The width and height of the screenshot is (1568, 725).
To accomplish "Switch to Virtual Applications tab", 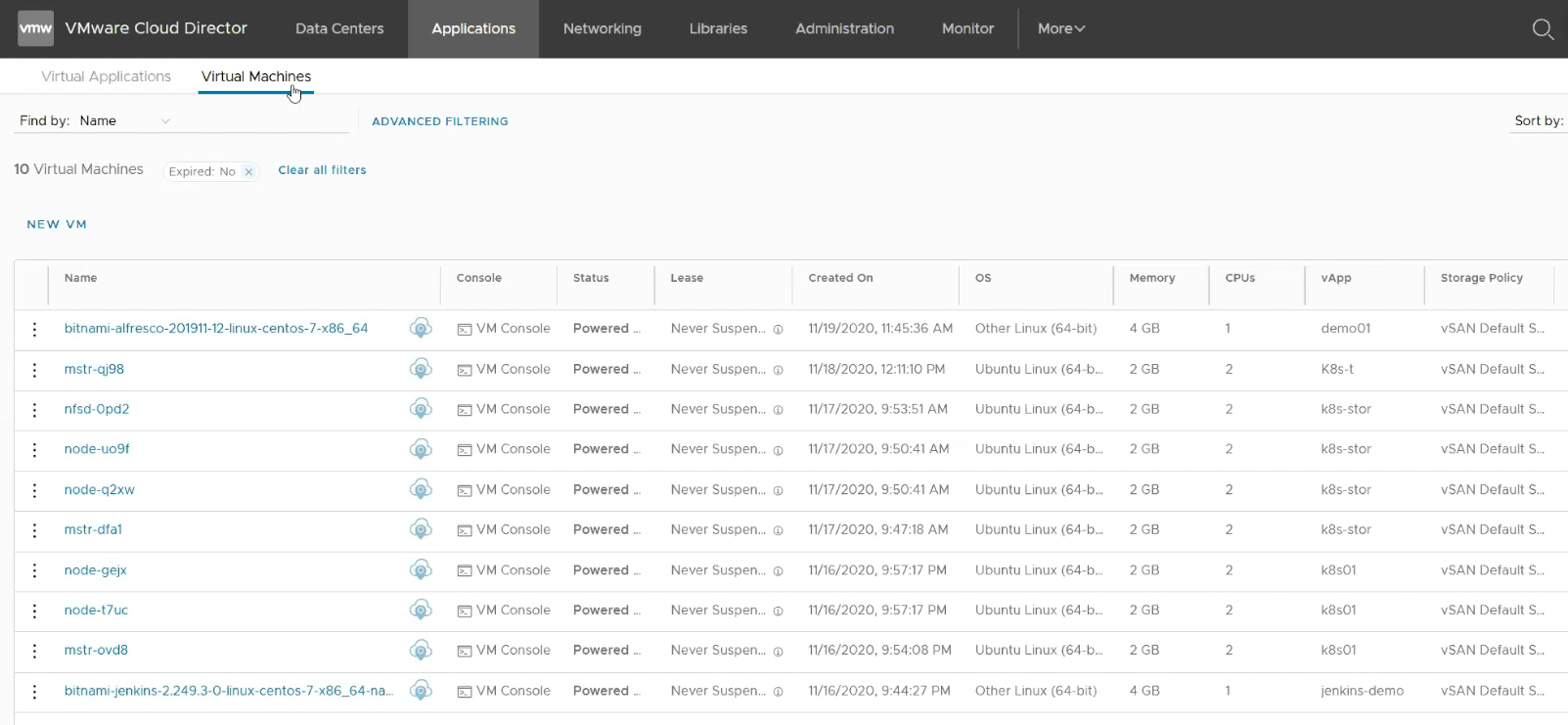I will pyautogui.click(x=106, y=76).
